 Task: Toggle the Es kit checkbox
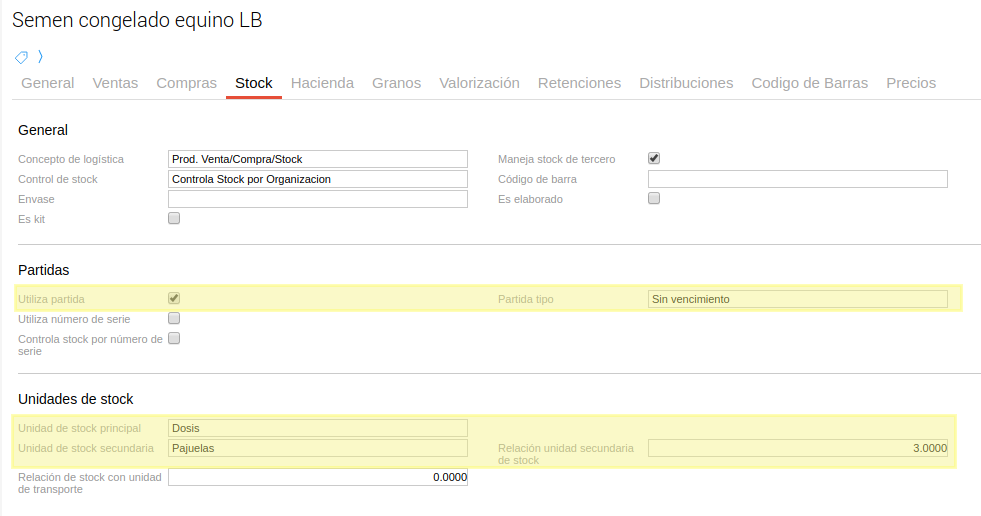coord(174,218)
